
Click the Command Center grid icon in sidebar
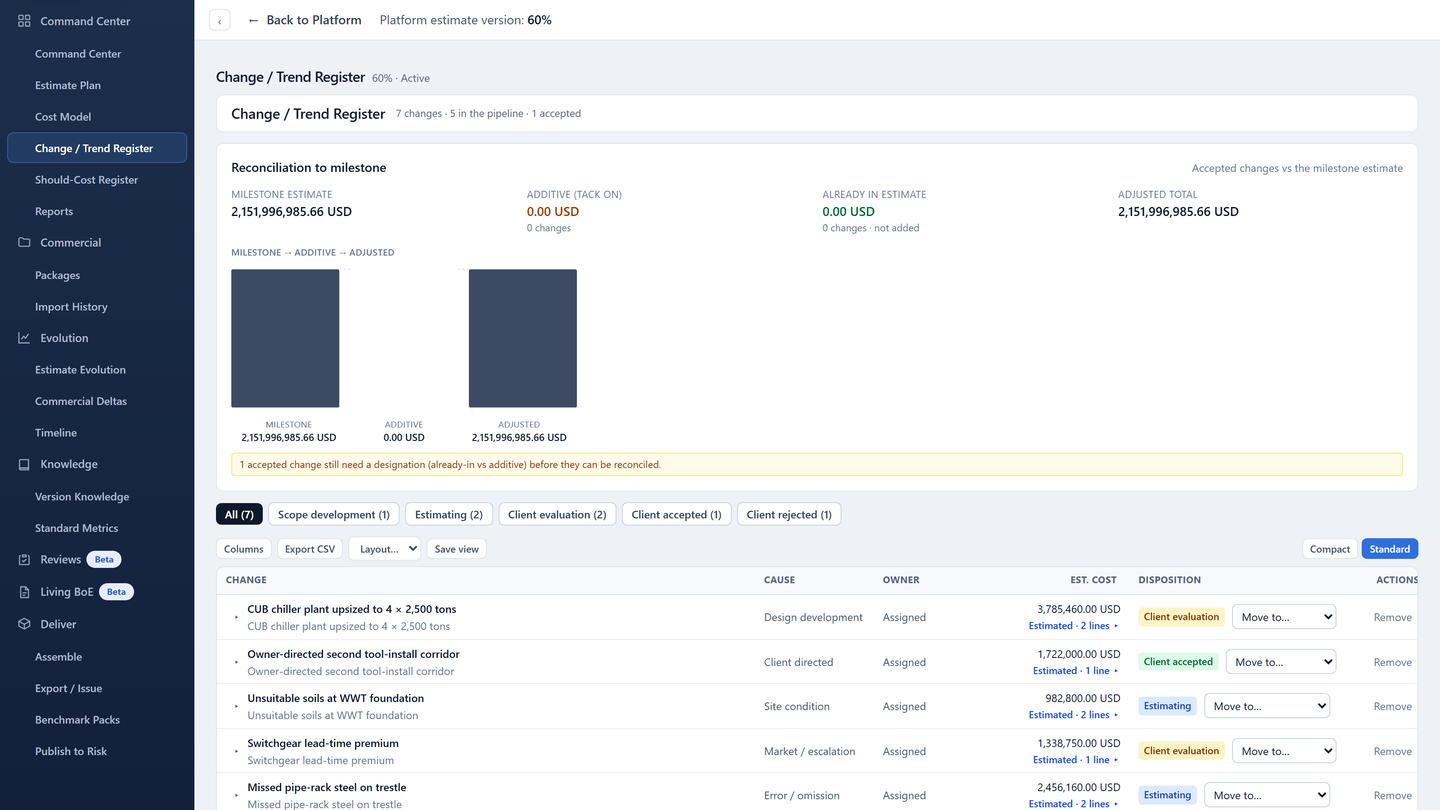pyautogui.click(x=24, y=21)
